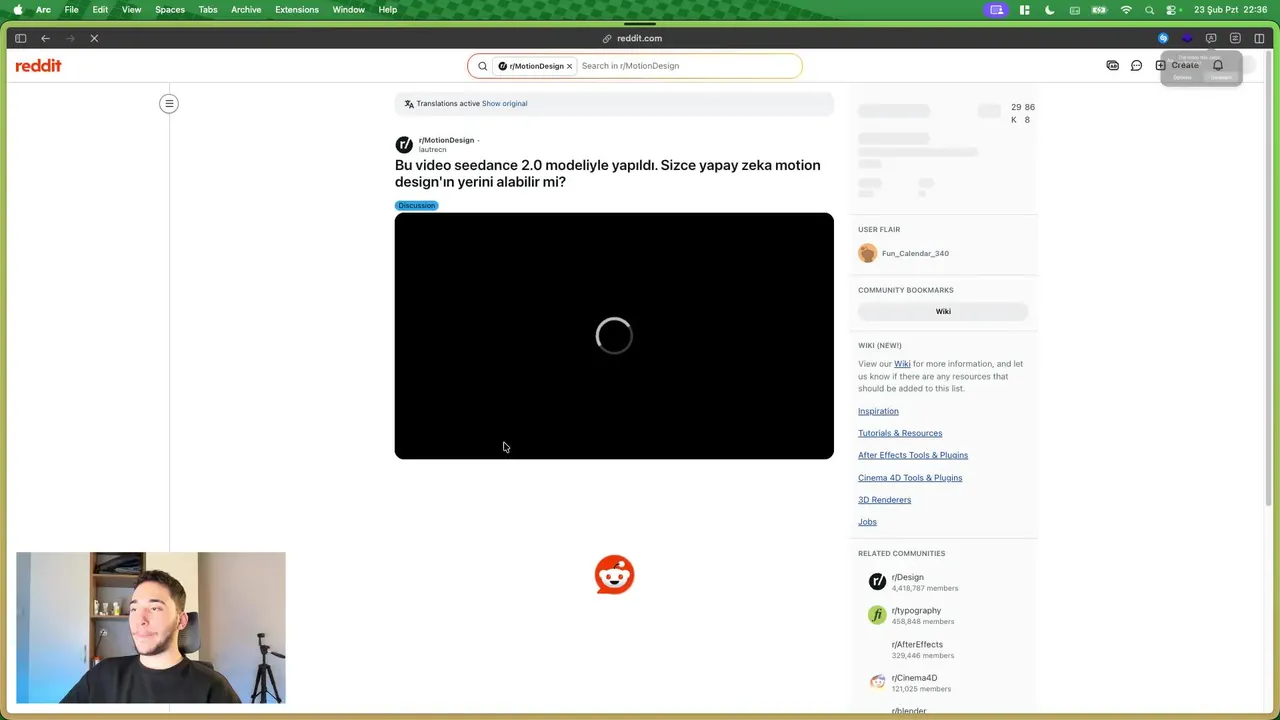Viewport: 1280px width, 720px height.
Task: Open Tutorials & Resources link
Action: click(900, 433)
